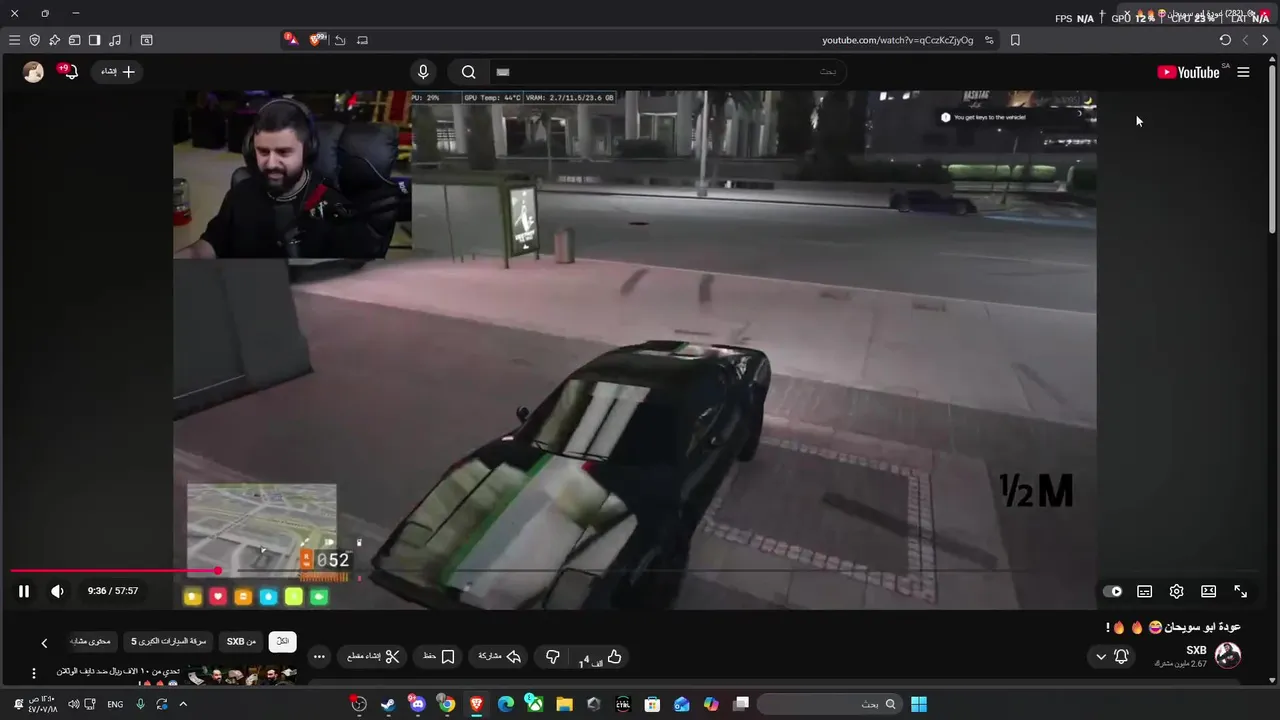The height and width of the screenshot is (720, 1280).
Task: Pause the video playback
Action: point(24,591)
